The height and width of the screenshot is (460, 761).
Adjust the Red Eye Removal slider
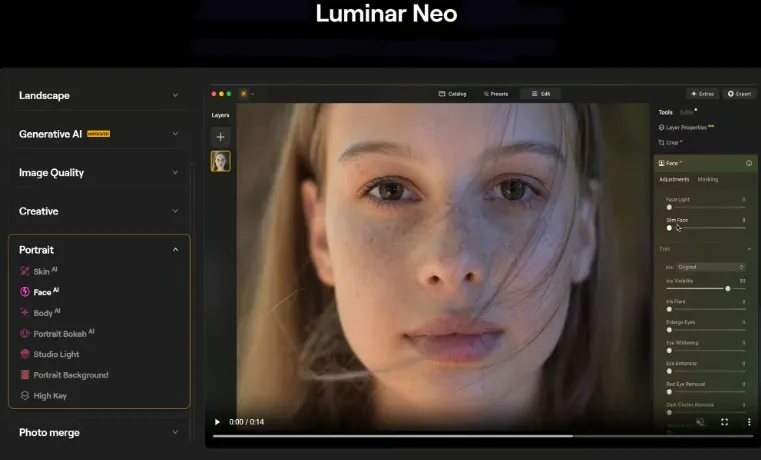[x=706, y=392]
